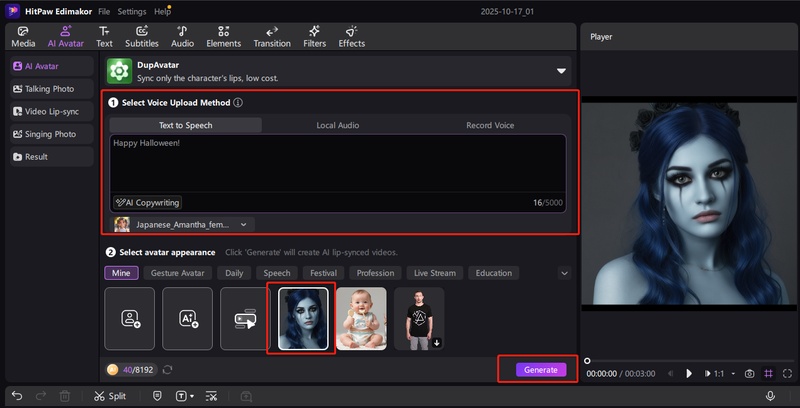Expand more avatar categories chevron
Image resolution: width=800 pixels, height=408 pixels.
[564, 273]
